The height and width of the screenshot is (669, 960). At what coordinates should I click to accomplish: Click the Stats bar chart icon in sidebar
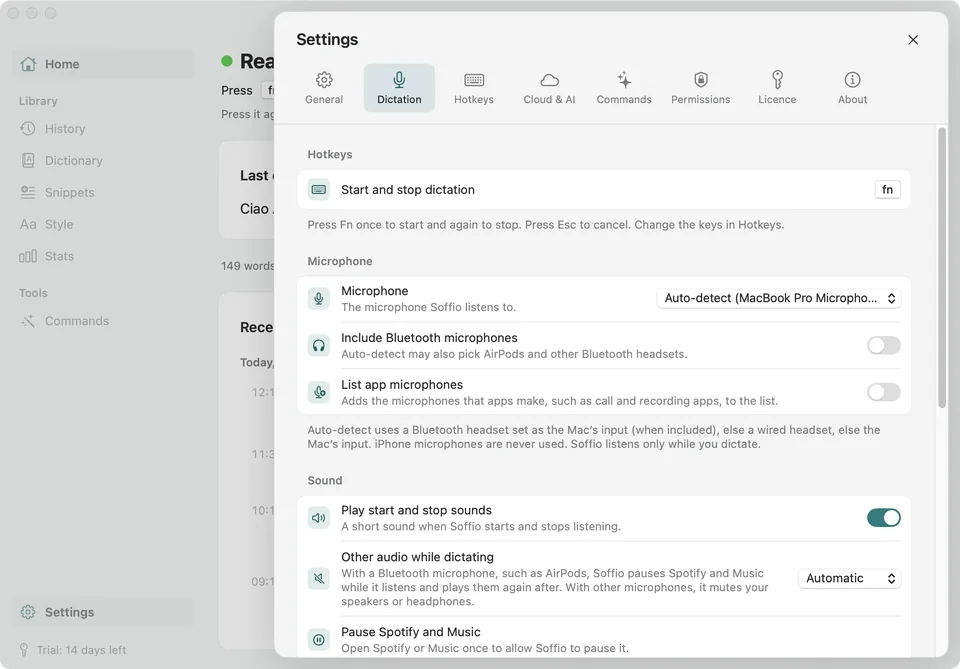tap(28, 256)
